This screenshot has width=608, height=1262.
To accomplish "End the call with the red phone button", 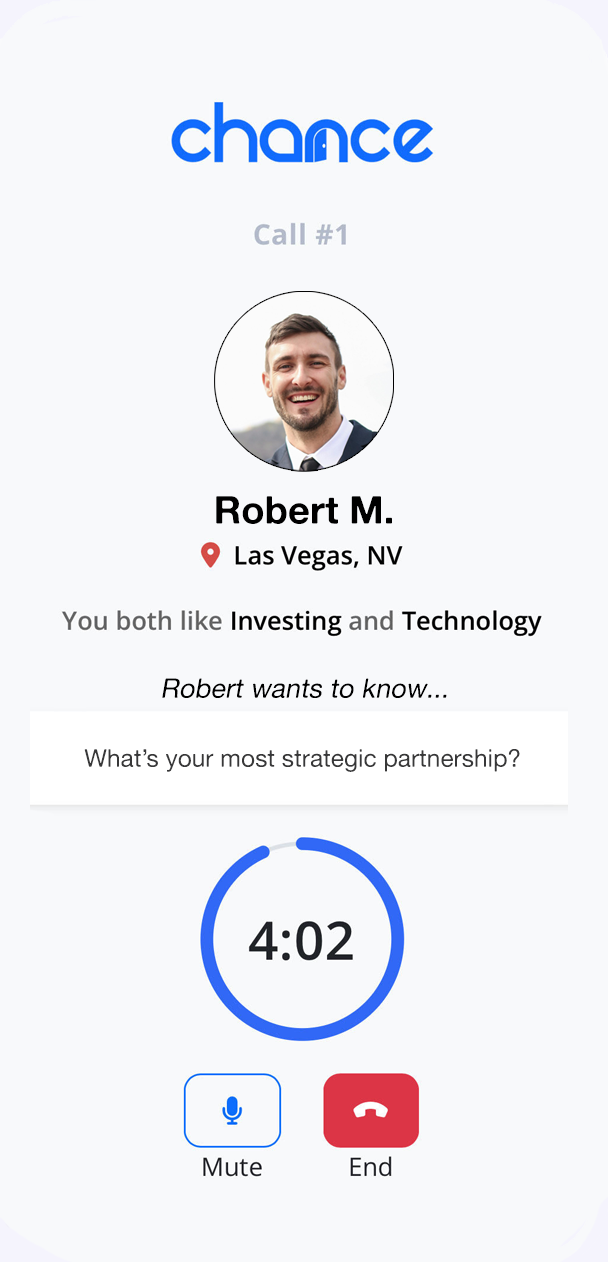I will [371, 1110].
